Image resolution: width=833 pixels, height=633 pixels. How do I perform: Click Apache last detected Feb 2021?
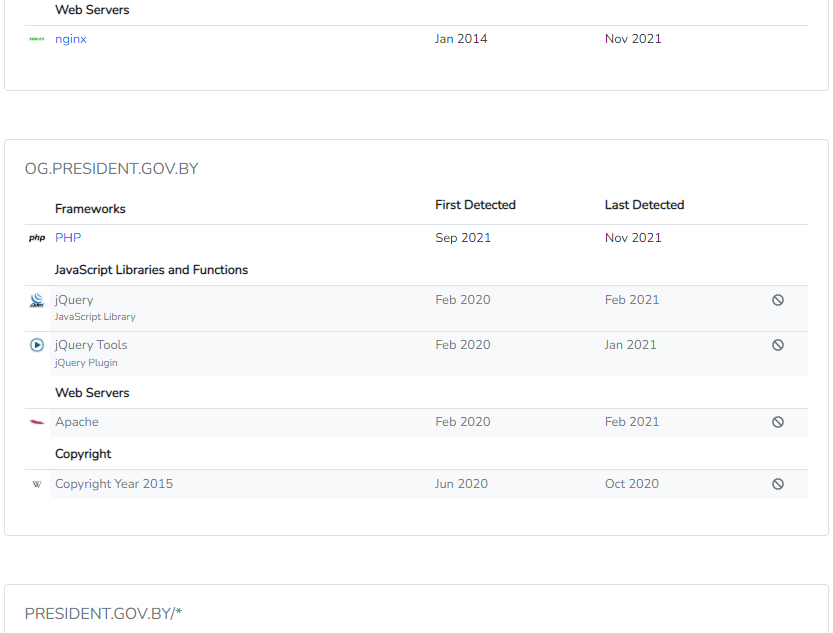point(632,422)
